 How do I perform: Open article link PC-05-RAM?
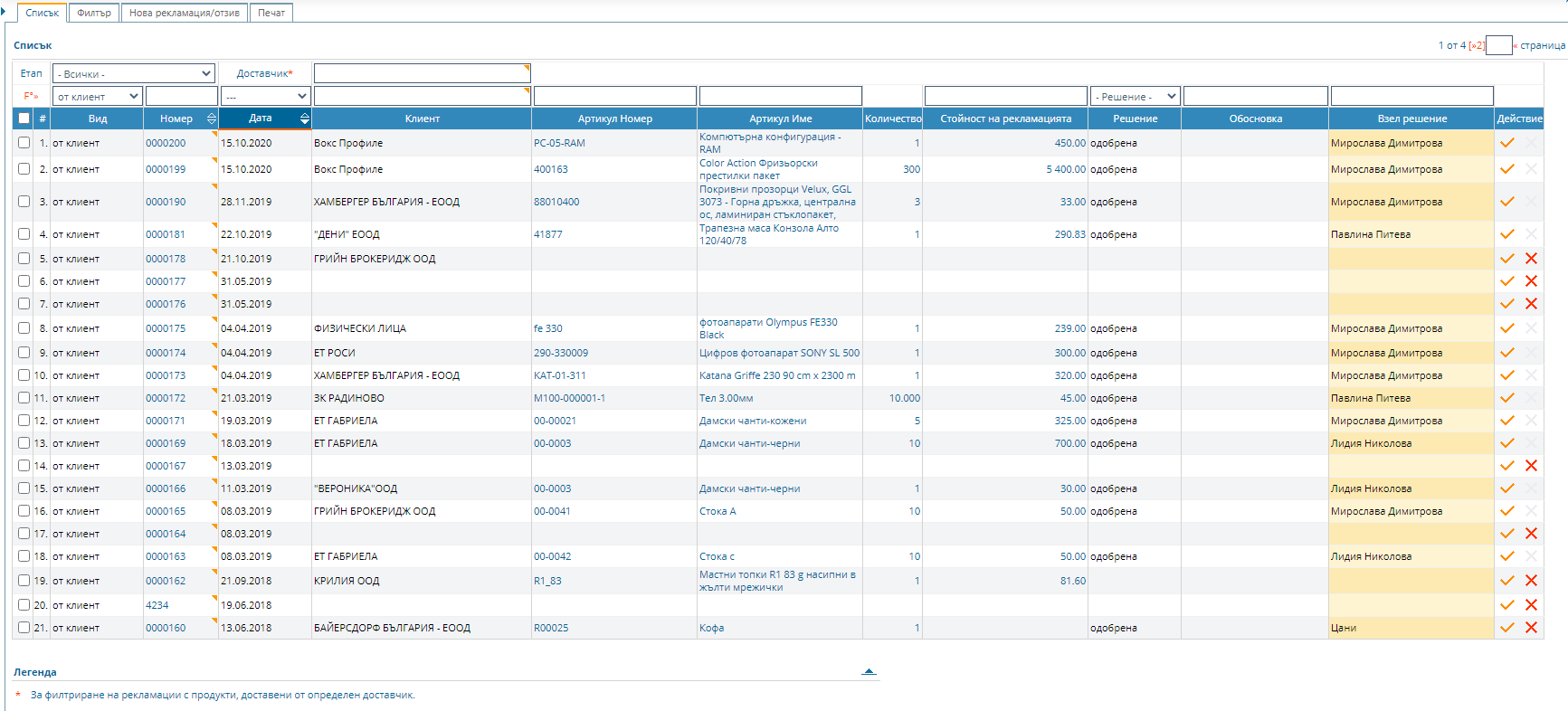(559, 143)
